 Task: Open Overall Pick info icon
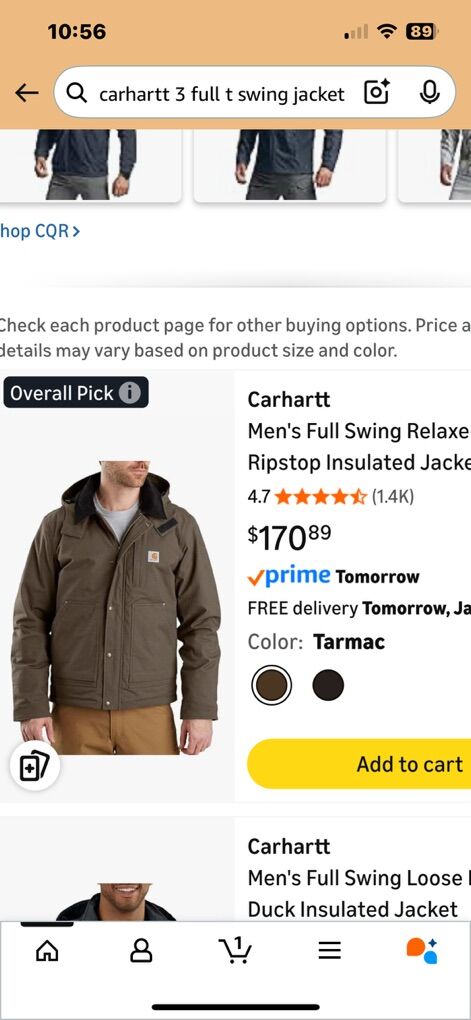[x=129, y=393]
